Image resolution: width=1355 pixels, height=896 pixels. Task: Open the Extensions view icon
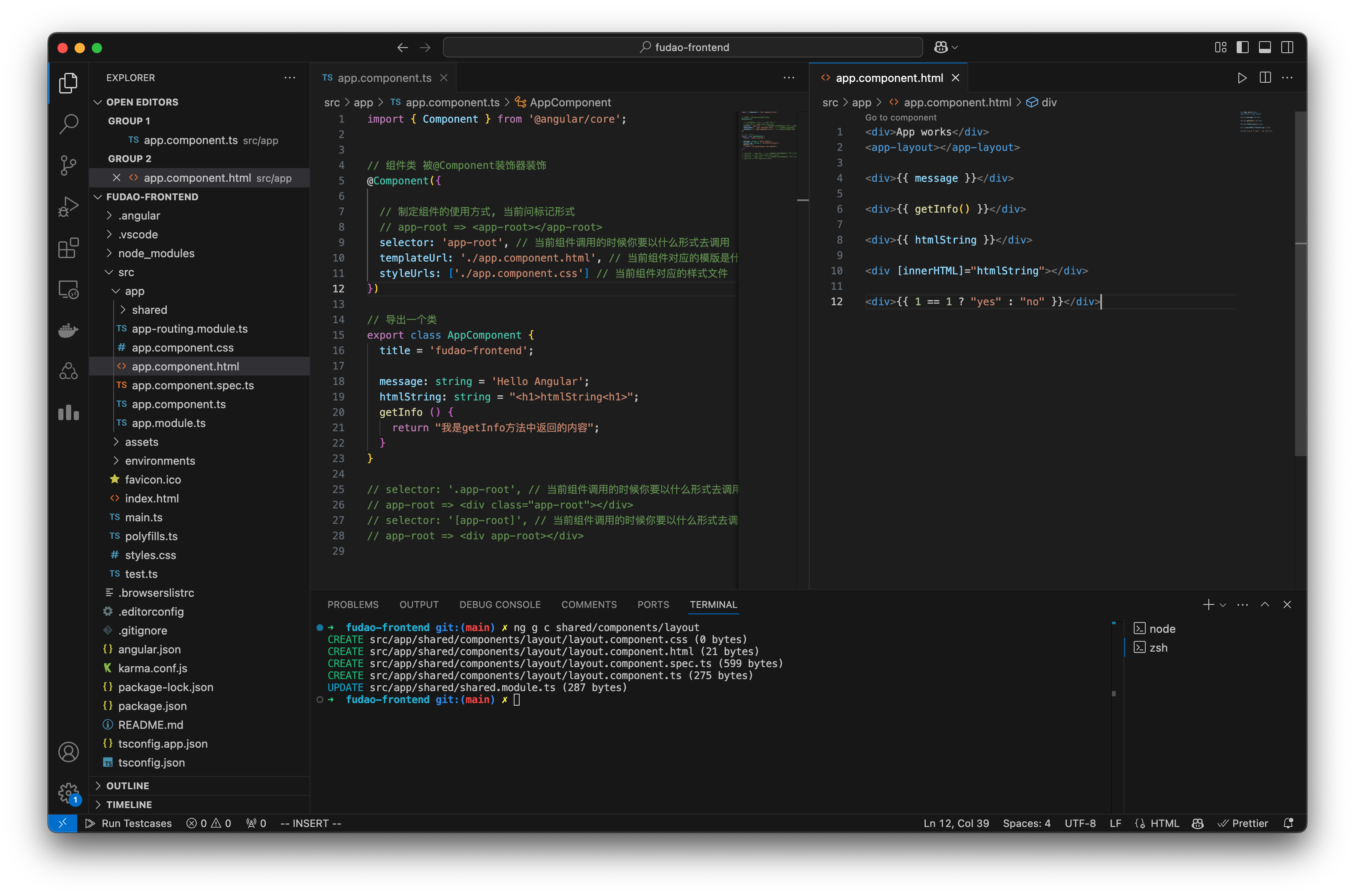(x=69, y=248)
